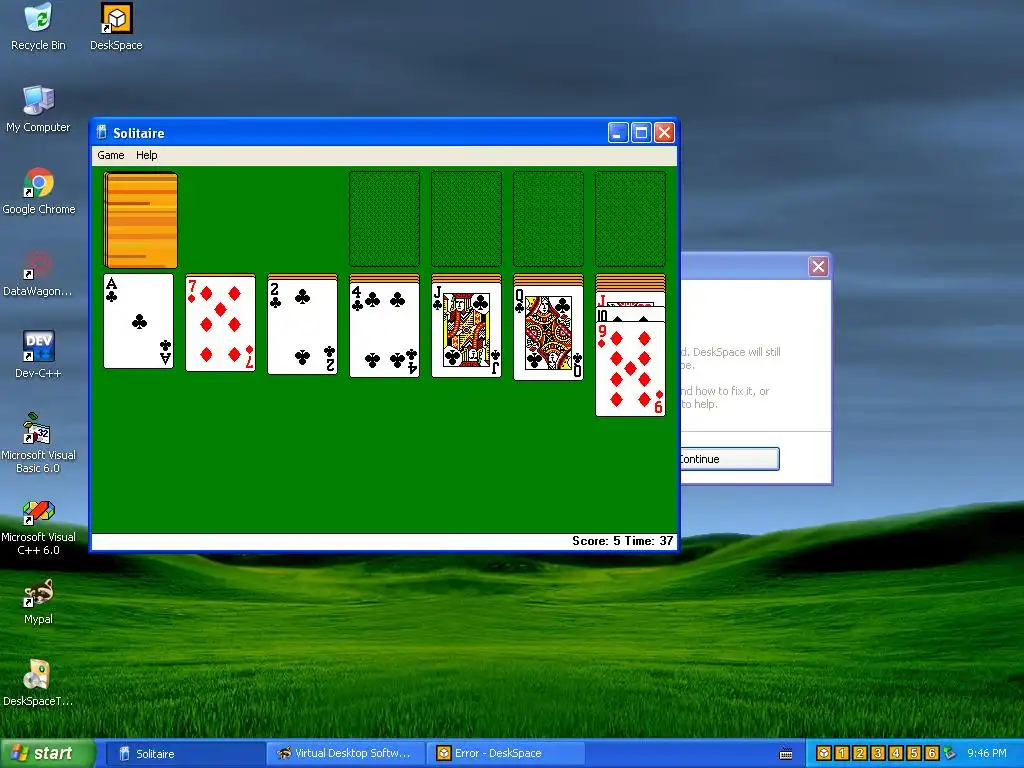
Task: Select the 7 of diamonds card
Action: point(220,323)
